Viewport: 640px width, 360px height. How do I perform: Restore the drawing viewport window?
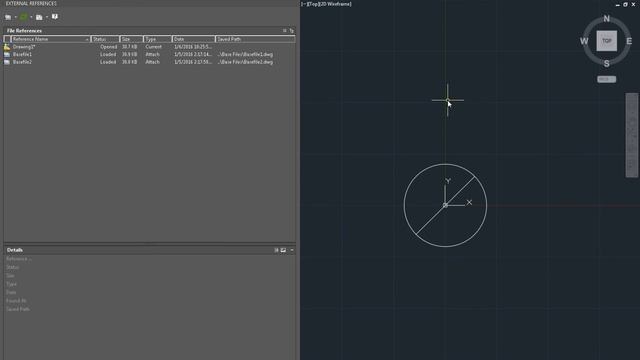point(625,4)
